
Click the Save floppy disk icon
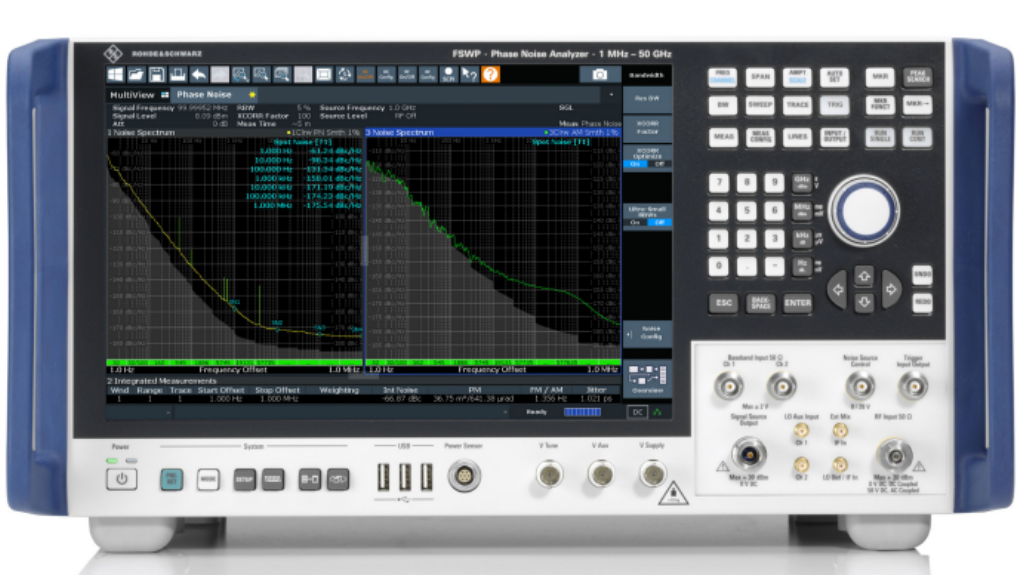[156, 75]
